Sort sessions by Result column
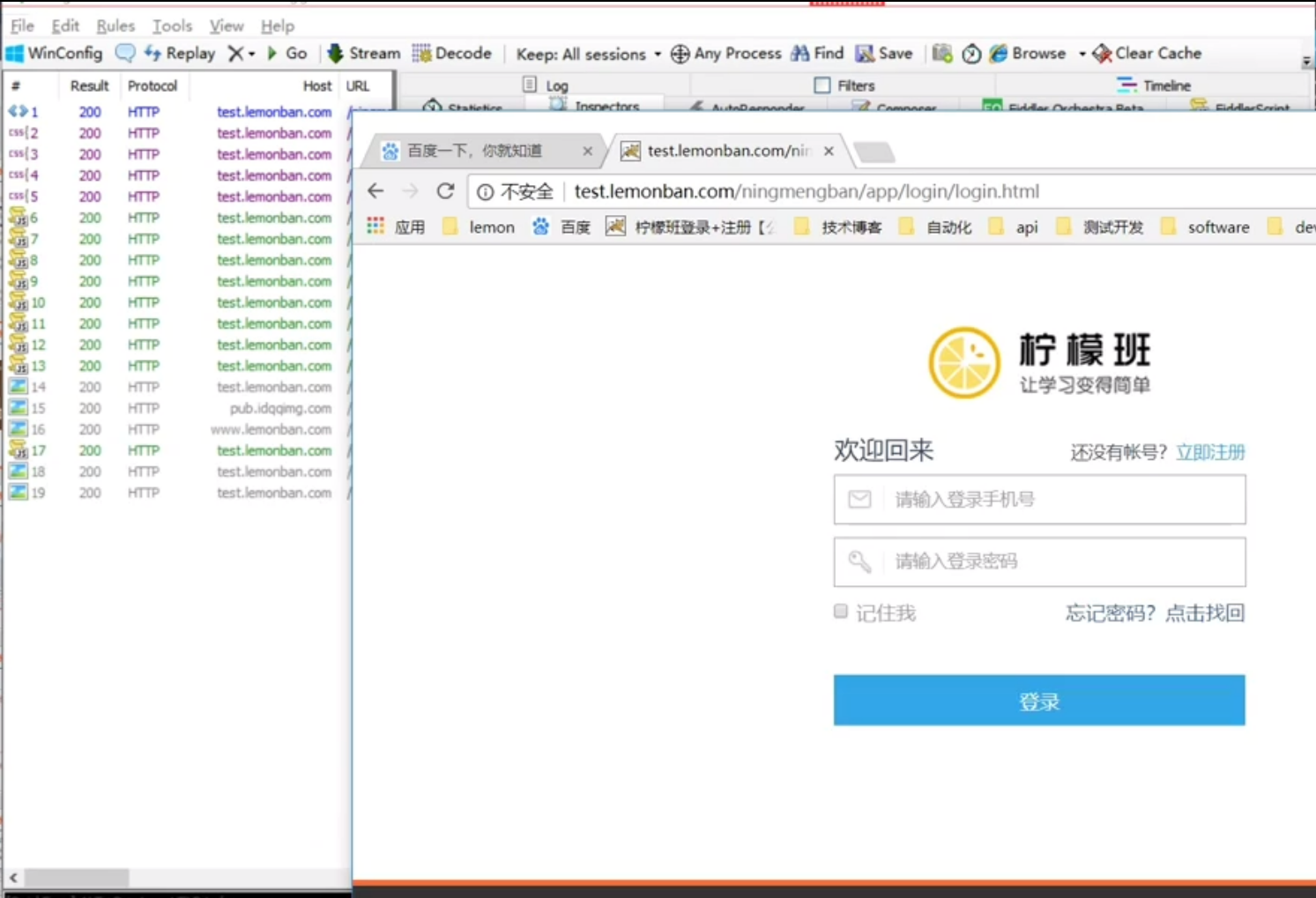This screenshot has height=898, width=1316. [x=89, y=85]
